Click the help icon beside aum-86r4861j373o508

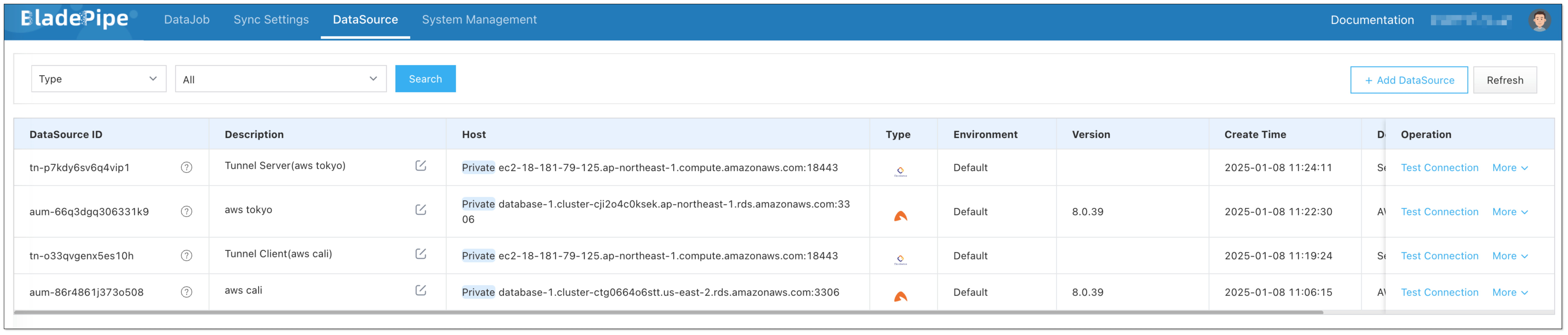coord(186,292)
